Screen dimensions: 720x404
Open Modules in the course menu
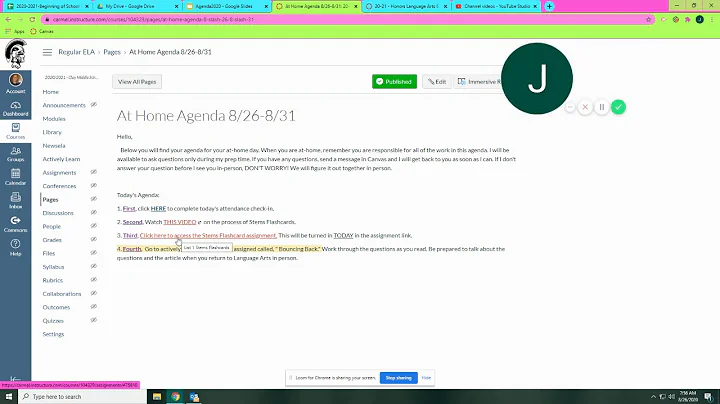(x=54, y=119)
